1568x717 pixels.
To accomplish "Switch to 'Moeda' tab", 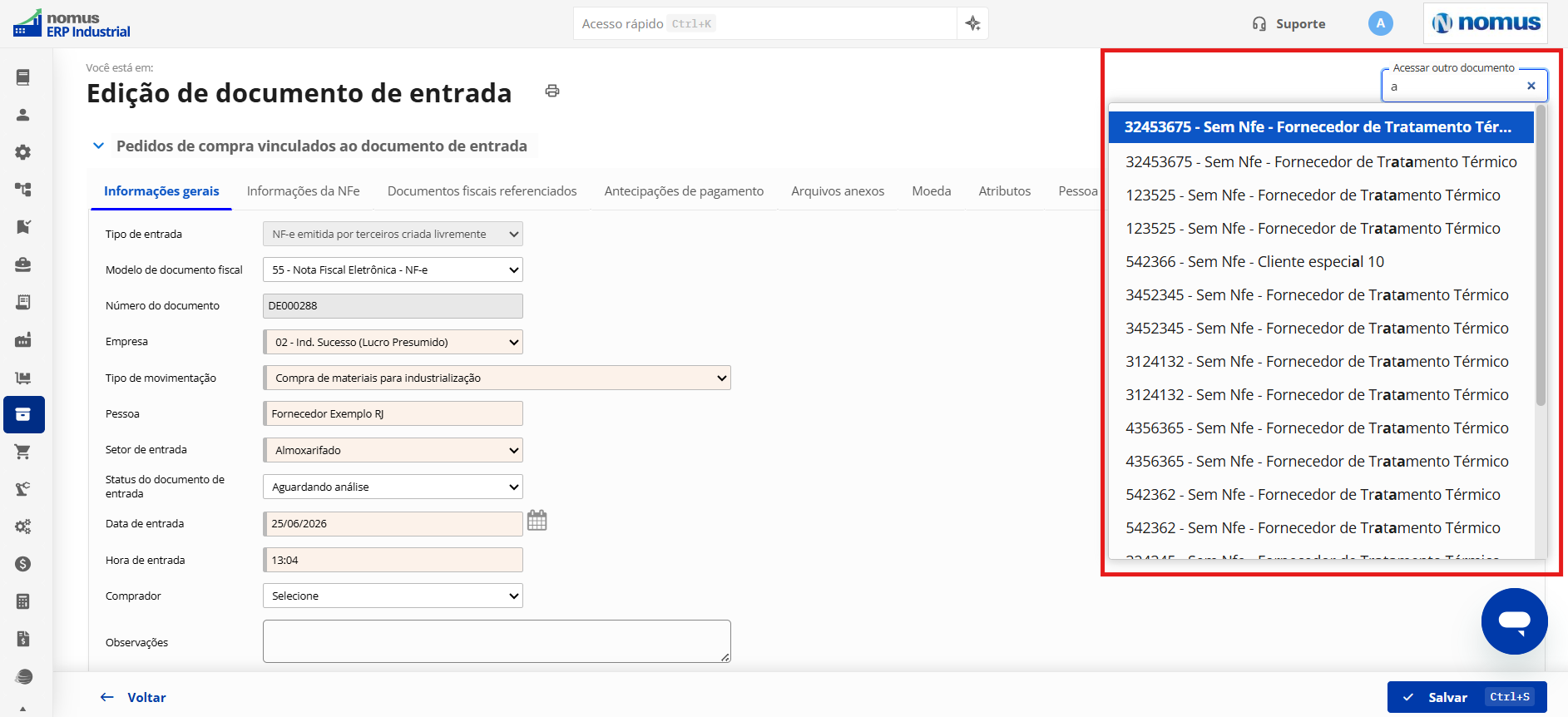I will click(x=932, y=191).
